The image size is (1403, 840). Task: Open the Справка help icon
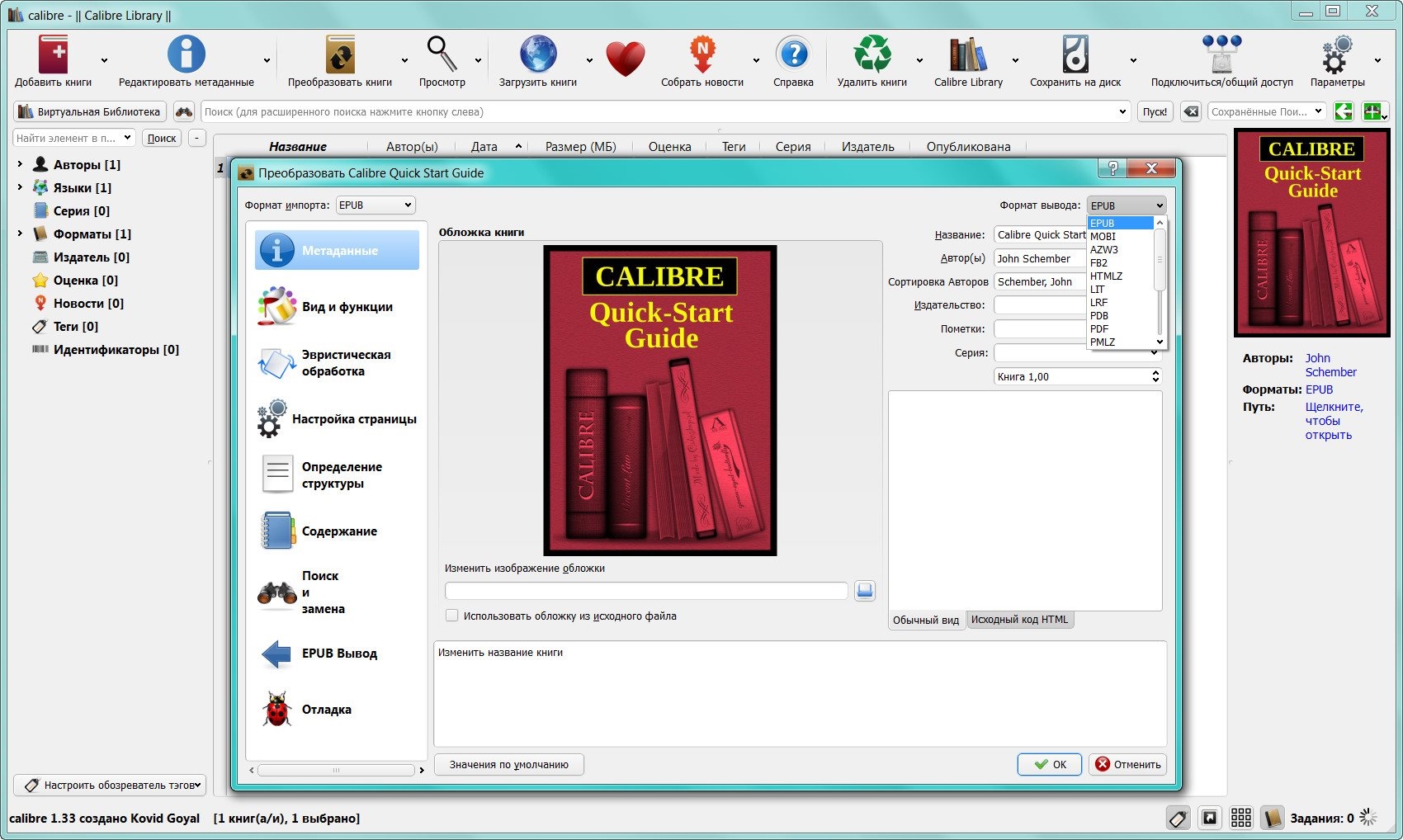(x=794, y=55)
